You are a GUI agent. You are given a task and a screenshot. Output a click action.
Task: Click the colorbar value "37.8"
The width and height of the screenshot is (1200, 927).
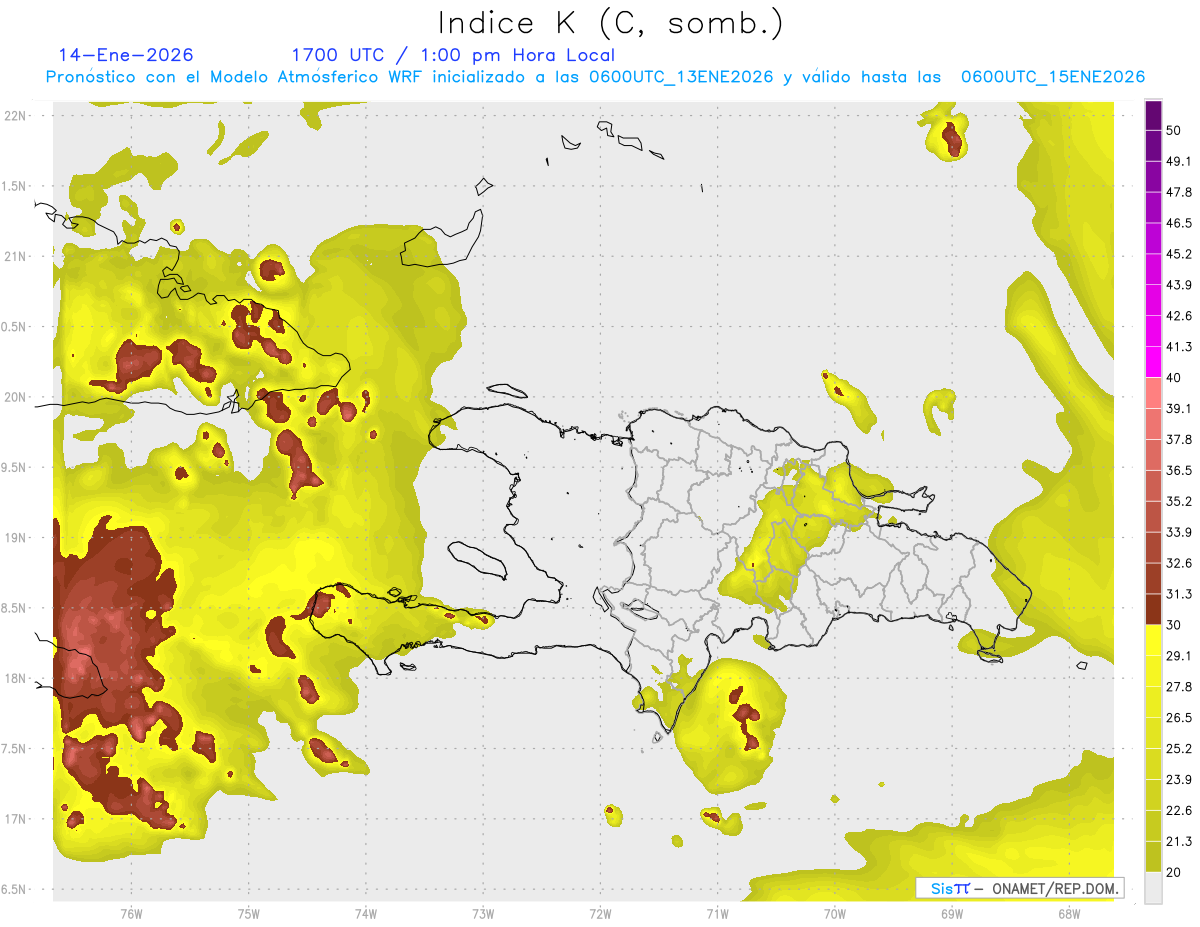pos(1179,440)
